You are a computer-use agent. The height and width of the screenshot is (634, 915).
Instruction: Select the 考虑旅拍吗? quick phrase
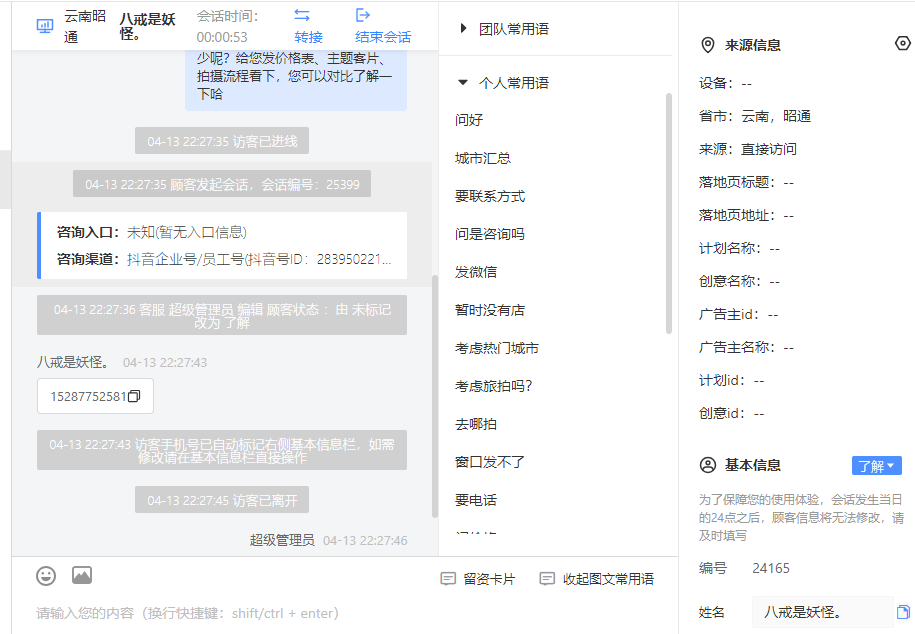click(x=494, y=386)
